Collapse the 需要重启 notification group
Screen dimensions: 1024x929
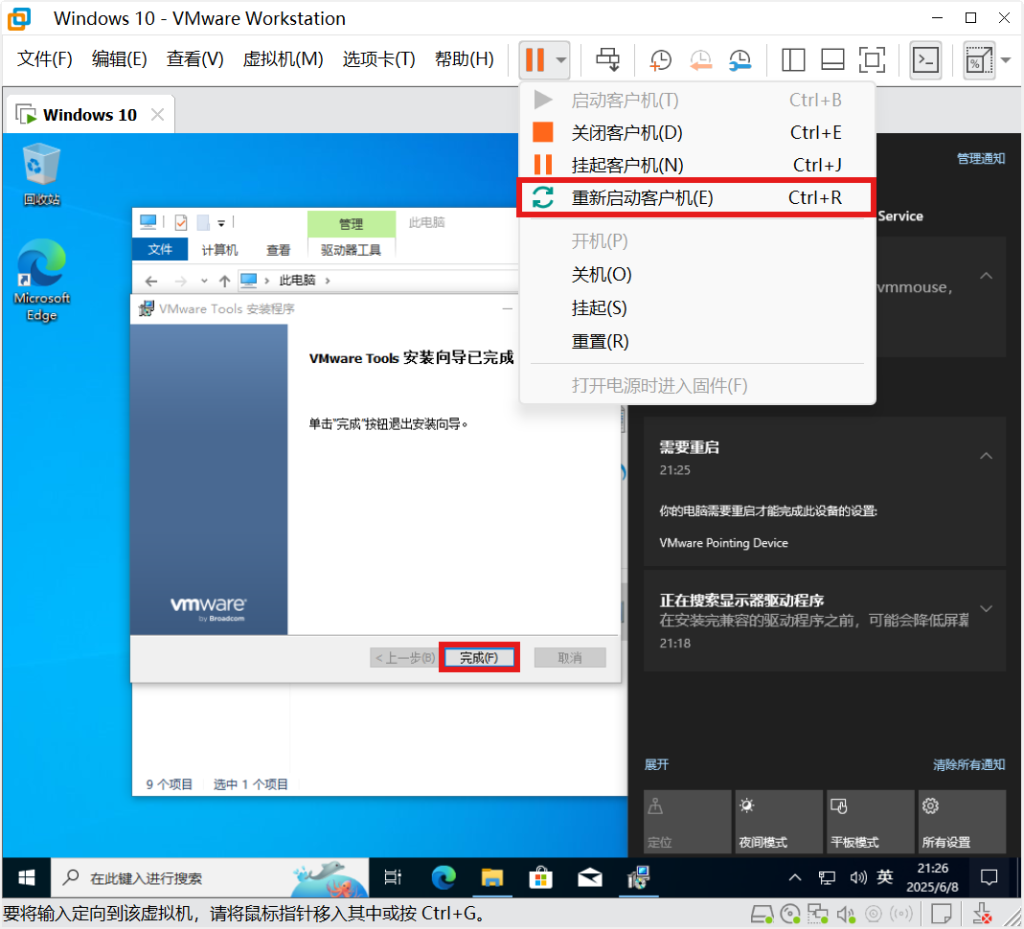[x=986, y=455]
